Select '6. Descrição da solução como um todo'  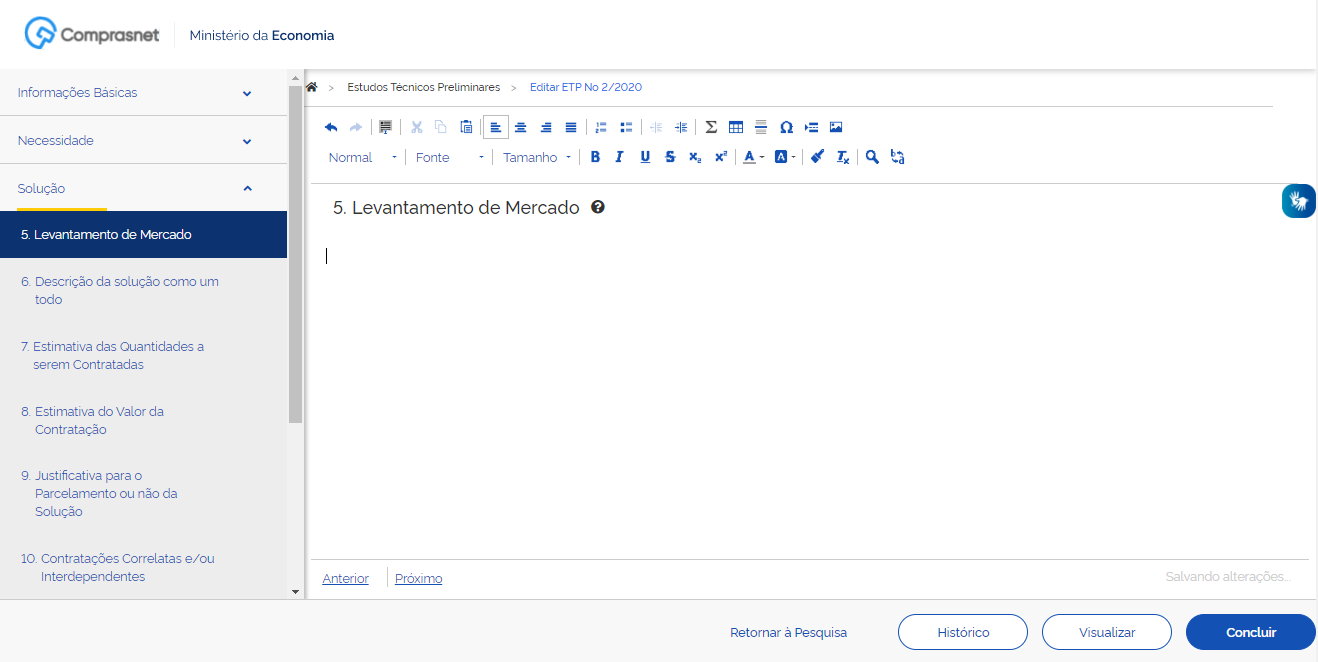tap(126, 290)
